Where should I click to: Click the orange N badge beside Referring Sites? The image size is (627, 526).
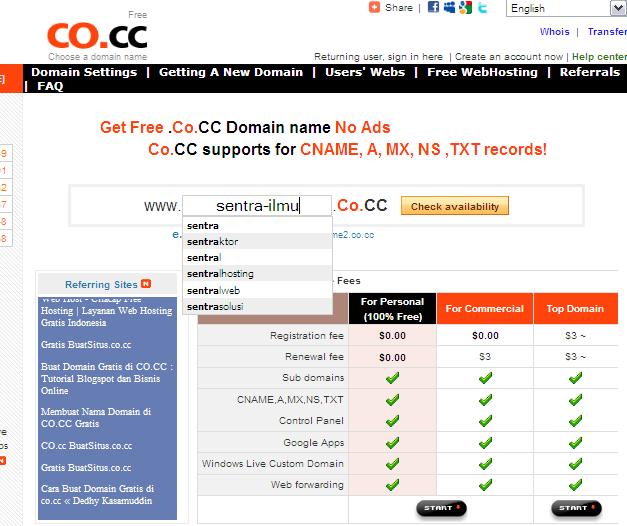point(146,284)
